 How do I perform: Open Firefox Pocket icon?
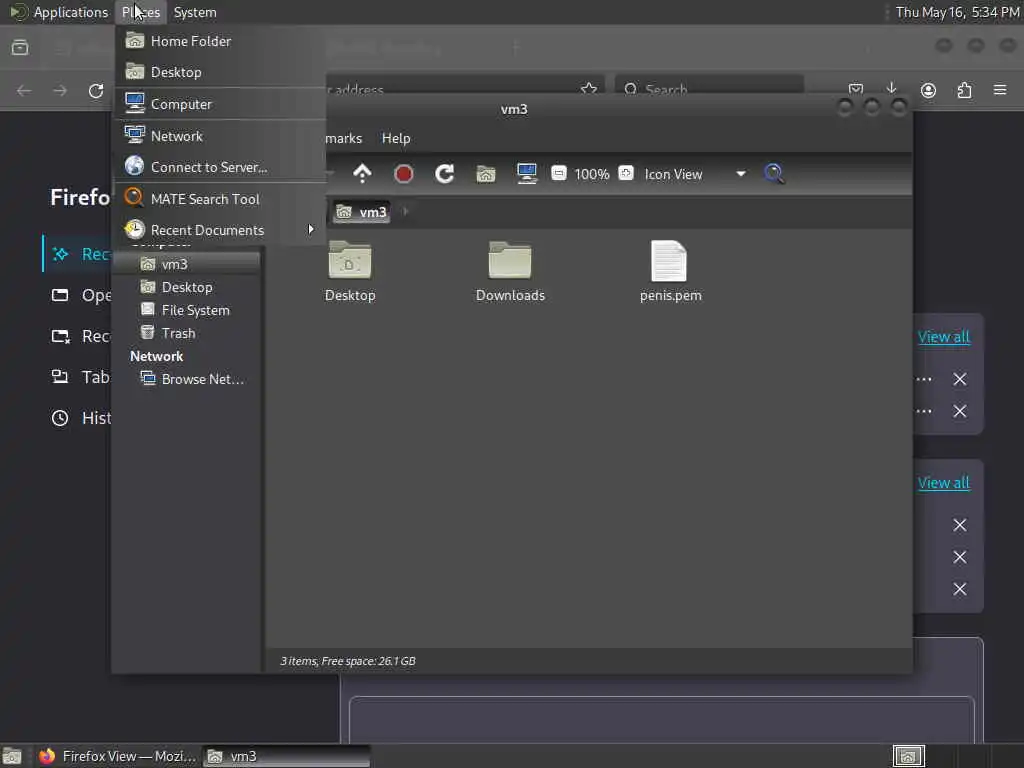(856, 89)
